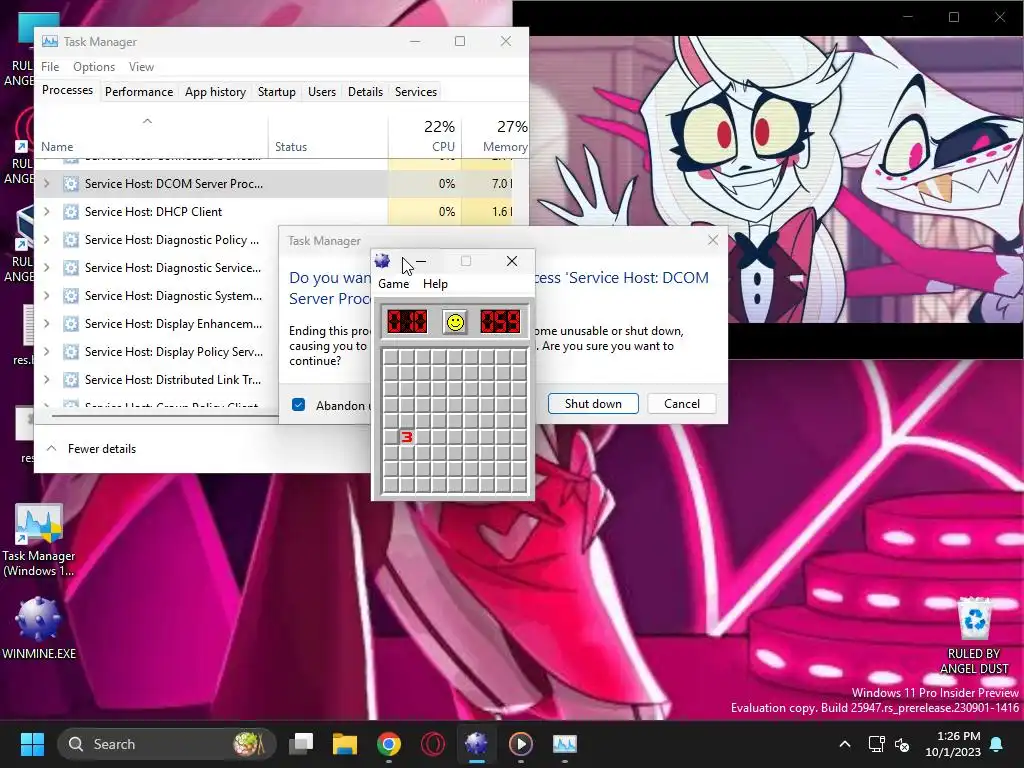1024x768 pixels.
Task: Collapse with Fewer details chevron
Action: (x=52, y=449)
